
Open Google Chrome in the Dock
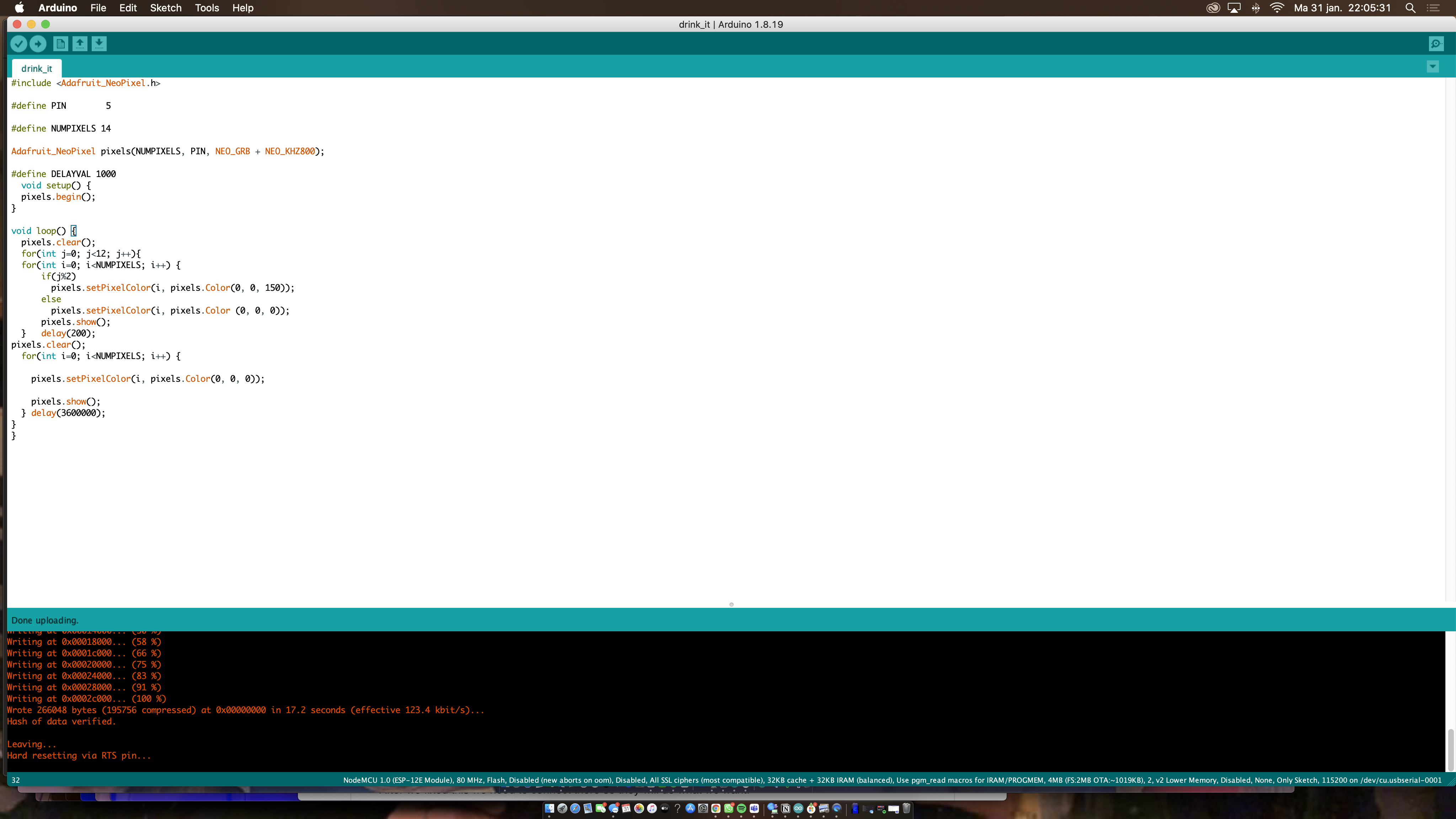[x=716, y=808]
